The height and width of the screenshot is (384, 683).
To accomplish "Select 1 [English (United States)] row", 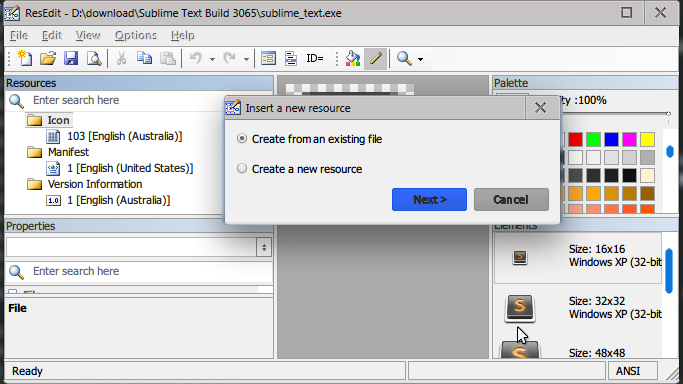I will (x=130, y=168).
